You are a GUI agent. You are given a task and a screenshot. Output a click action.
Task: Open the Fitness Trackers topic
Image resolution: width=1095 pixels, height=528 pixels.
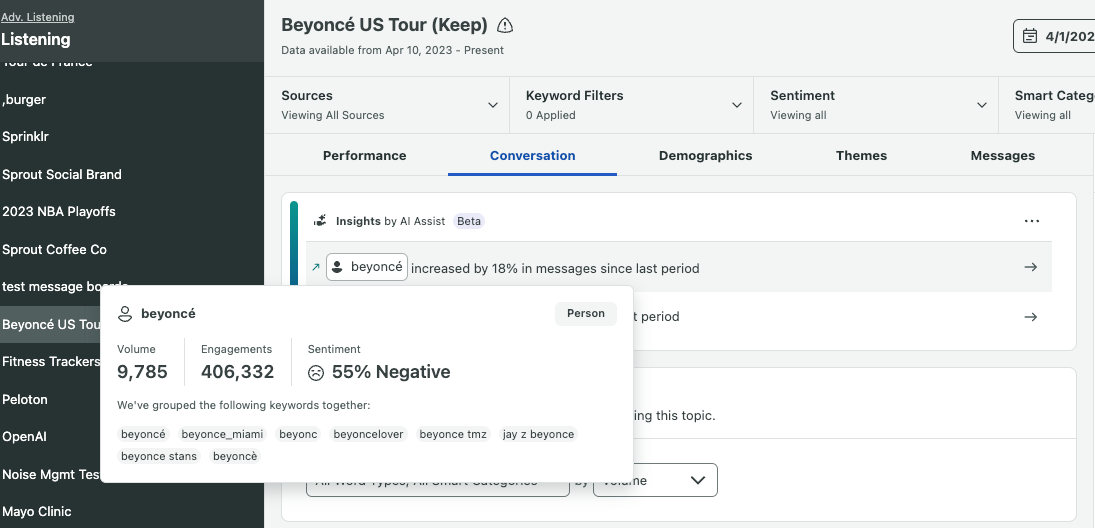[x=50, y=361]
